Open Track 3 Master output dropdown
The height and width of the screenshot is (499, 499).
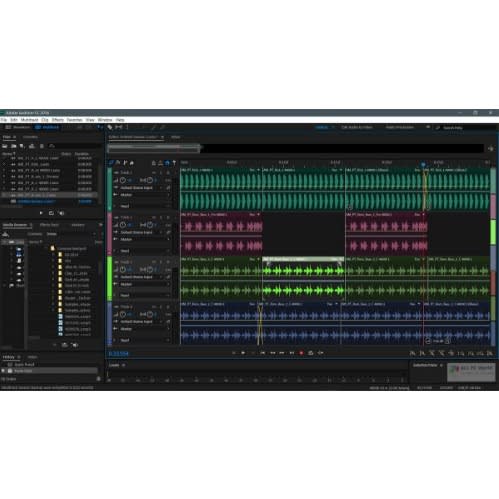145,284
